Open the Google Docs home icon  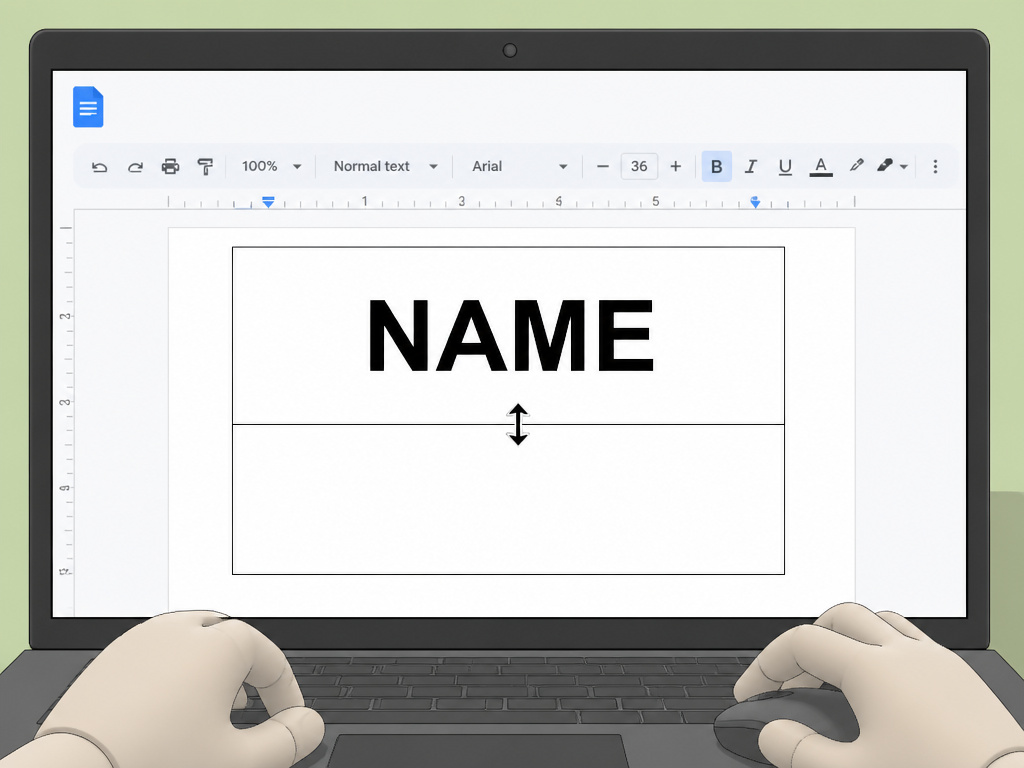(88, 106)
